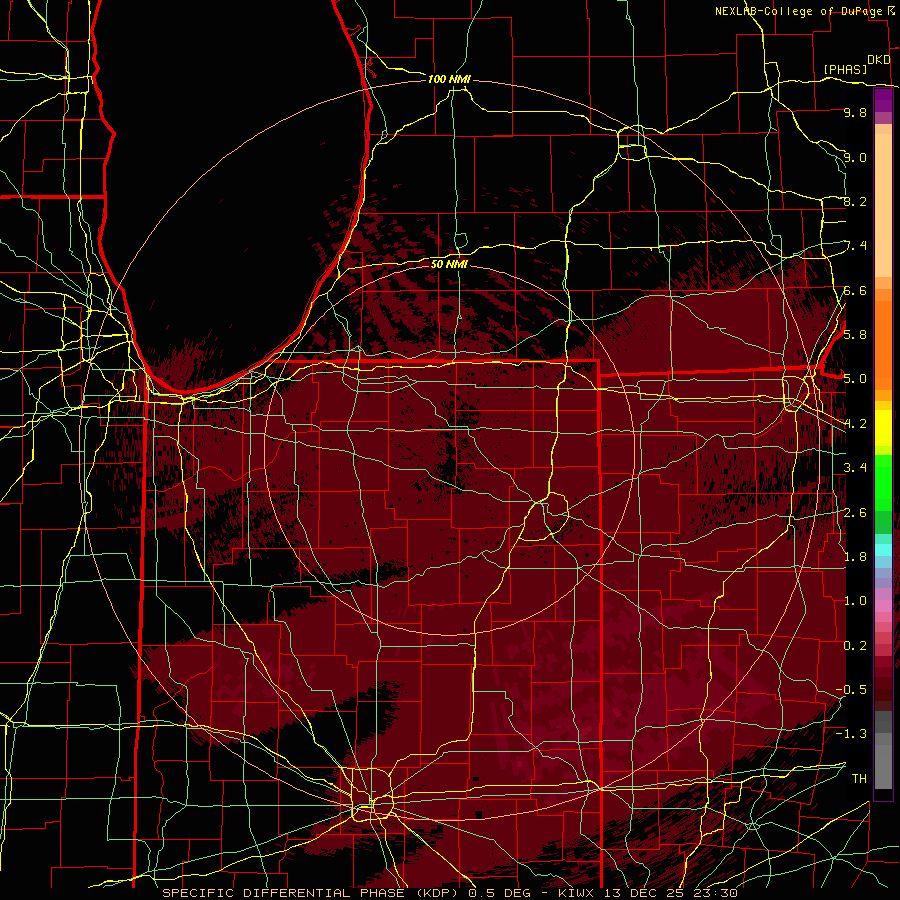Screen dimensions: 900x900
Task: Click the 9.8 scale value label
Action: coord(855,112)
